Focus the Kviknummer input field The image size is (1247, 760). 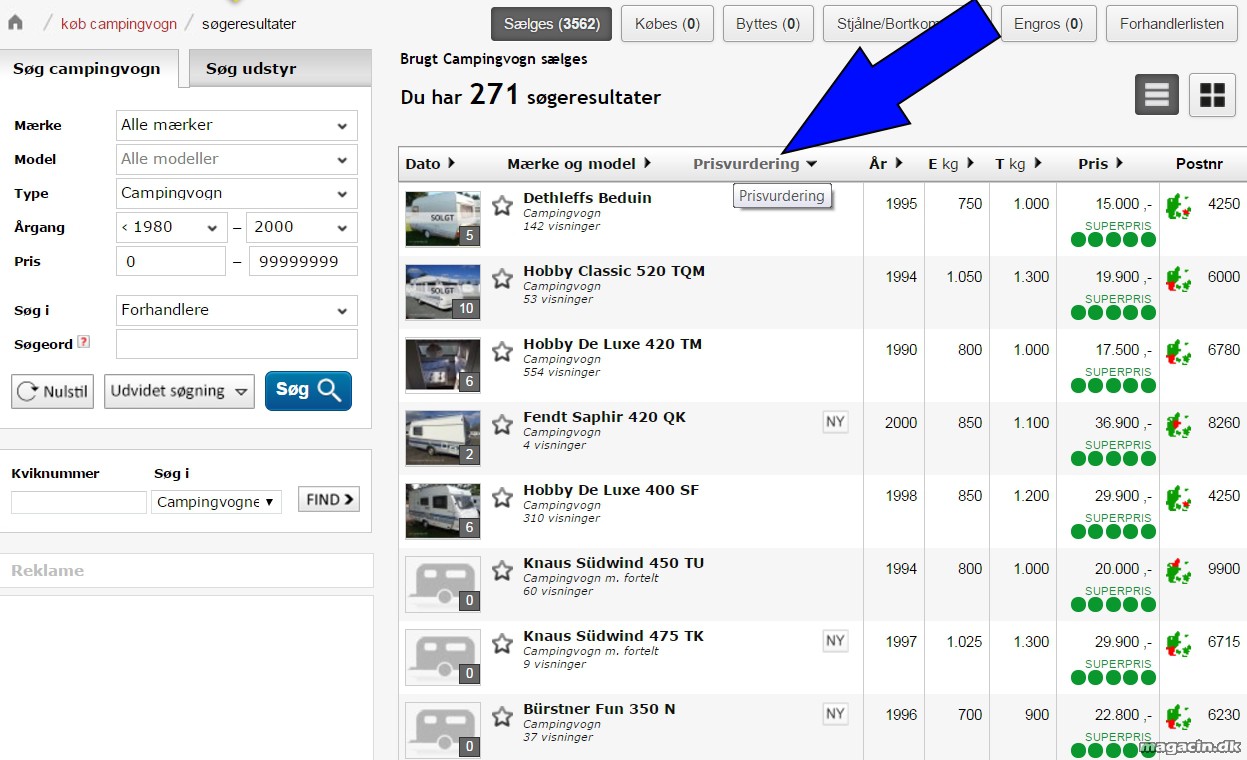click(x=79, y=502)
